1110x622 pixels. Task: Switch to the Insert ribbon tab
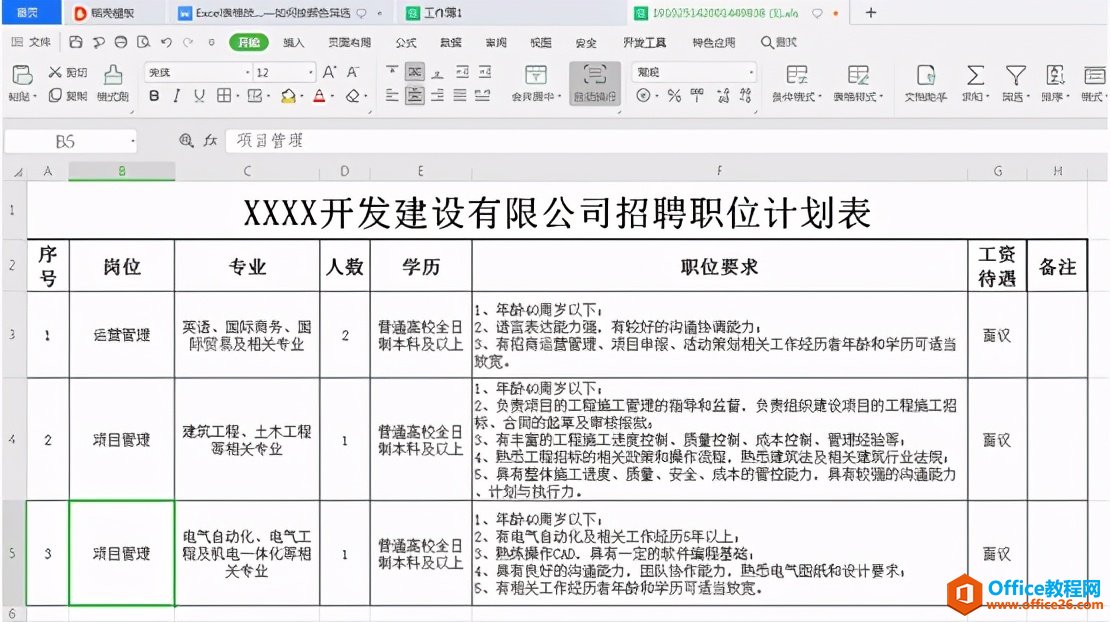pos(293,43)
